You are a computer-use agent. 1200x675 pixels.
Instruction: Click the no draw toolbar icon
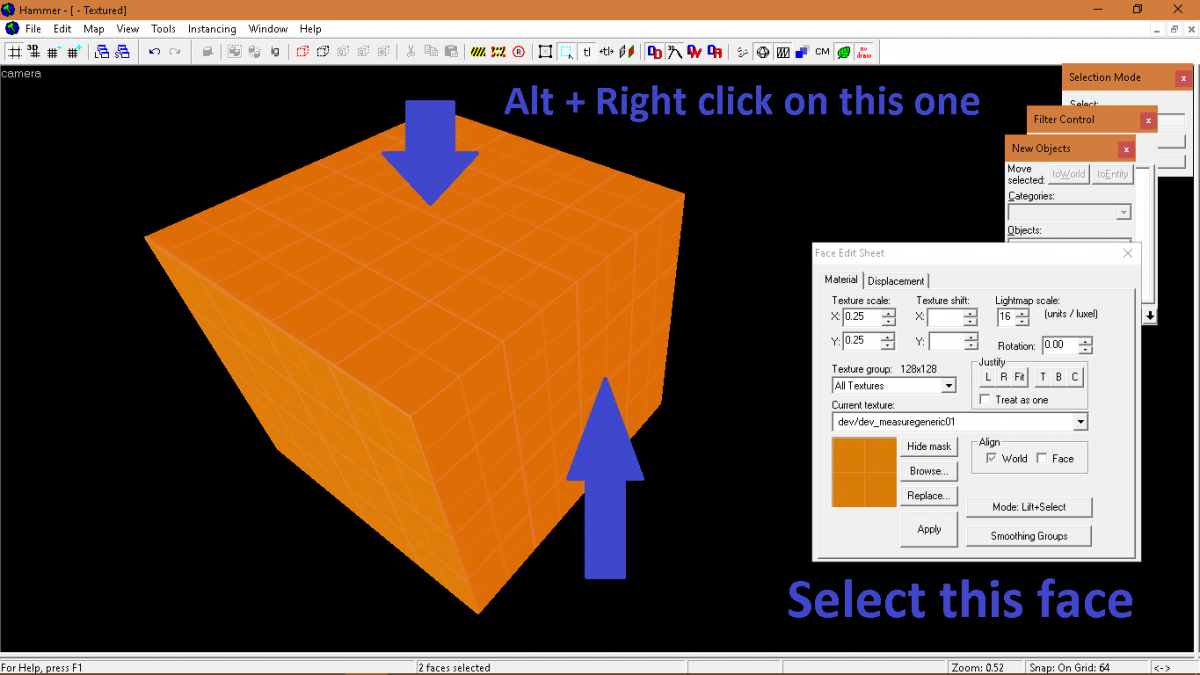(864, 51)
